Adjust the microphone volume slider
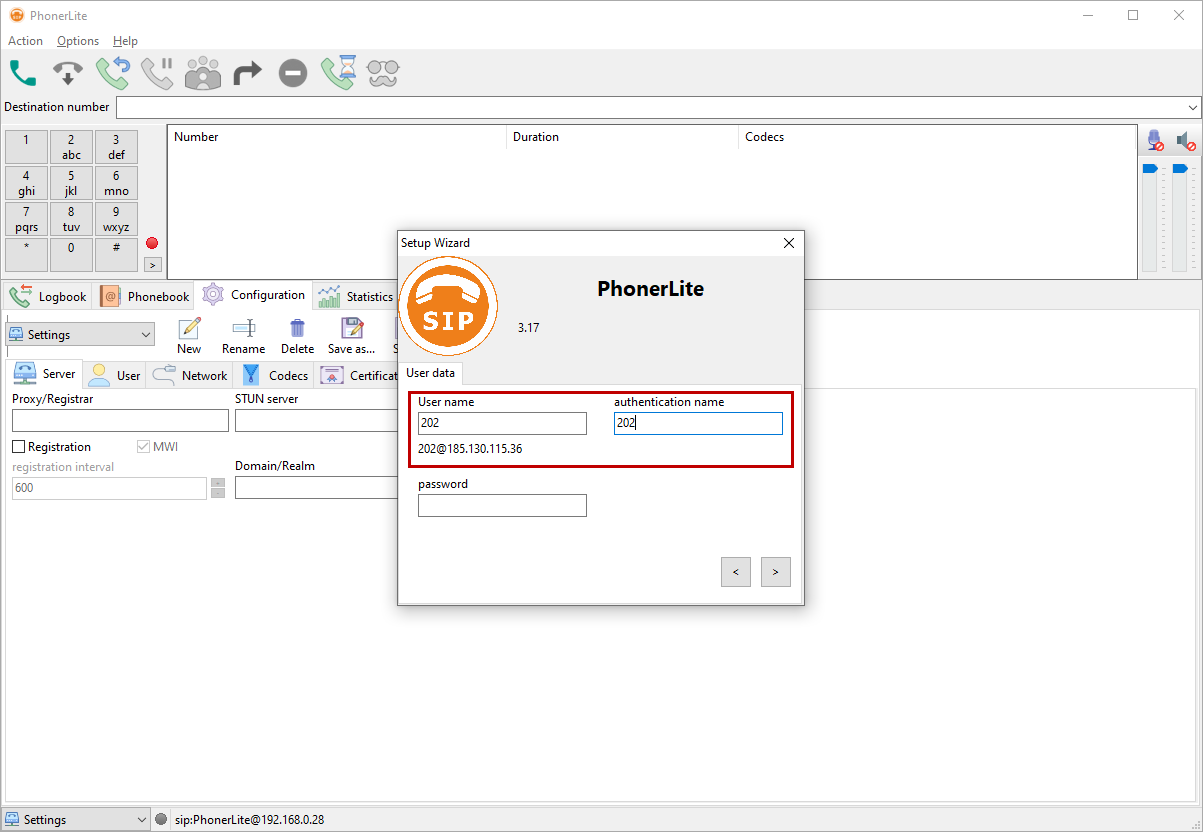Image resolution: width=1203 pixels, height=832 pixels. tap(1149, 169)
